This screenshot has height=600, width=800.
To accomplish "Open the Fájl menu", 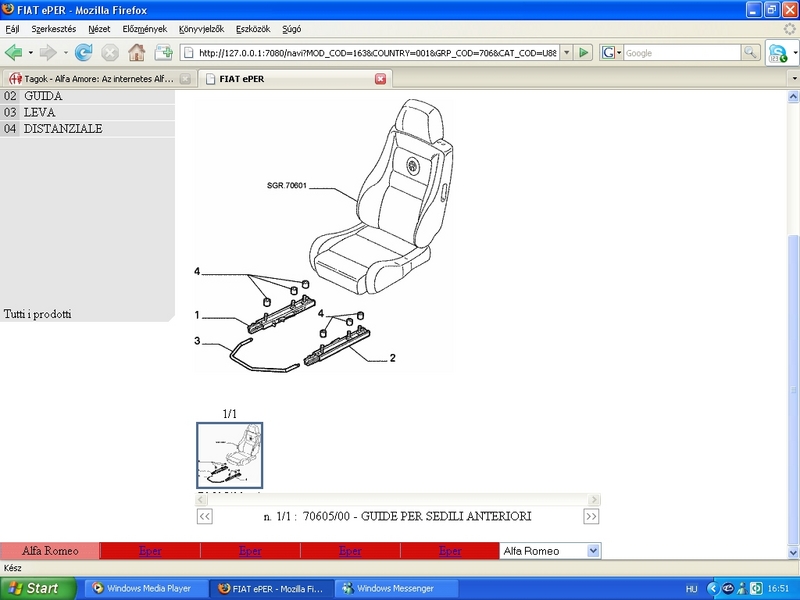I will tap(12, 29).
